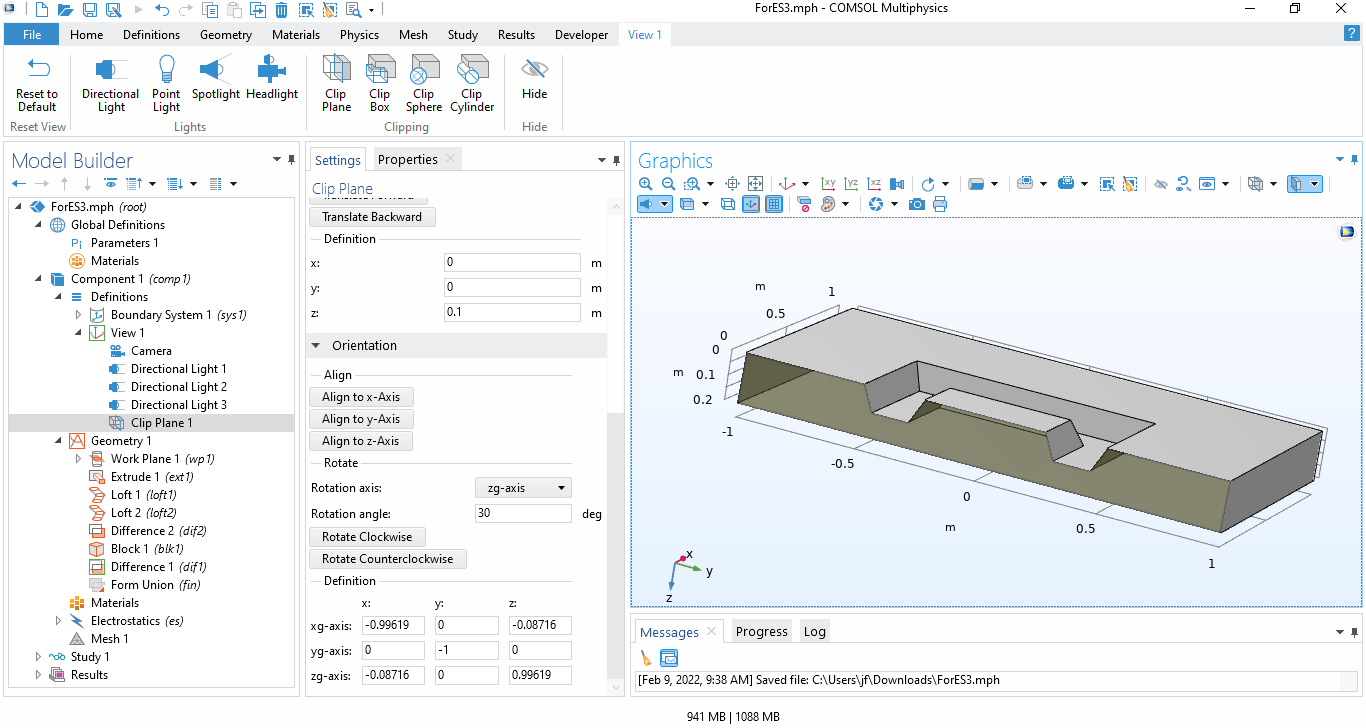
Task: Open the scene light color palette icon
Action: [828, 204]
